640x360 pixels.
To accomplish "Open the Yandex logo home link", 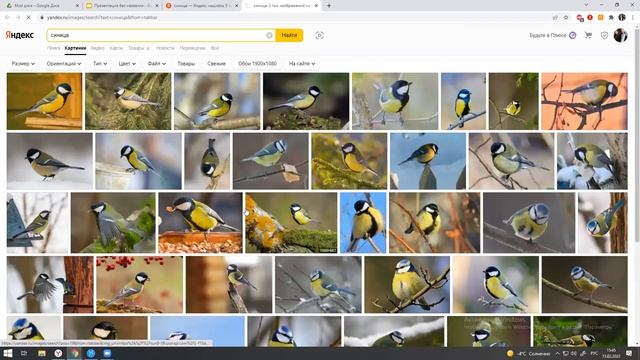I will pyautogui.click(x=20, y=35).
